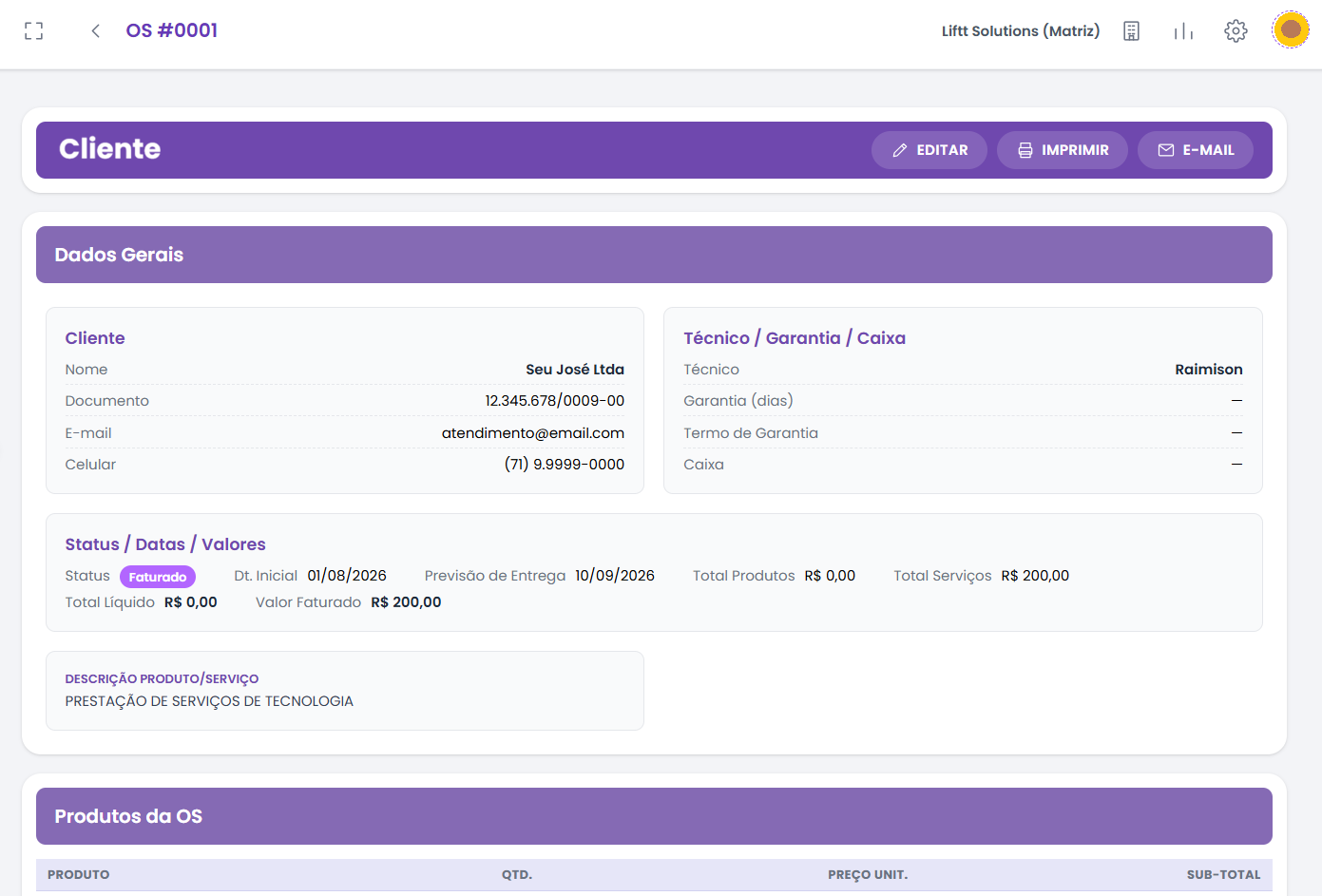Screen dimensions: 1322x896
Task: Click the Total Líquido value R$ 0,00
Action: (191, 602)
